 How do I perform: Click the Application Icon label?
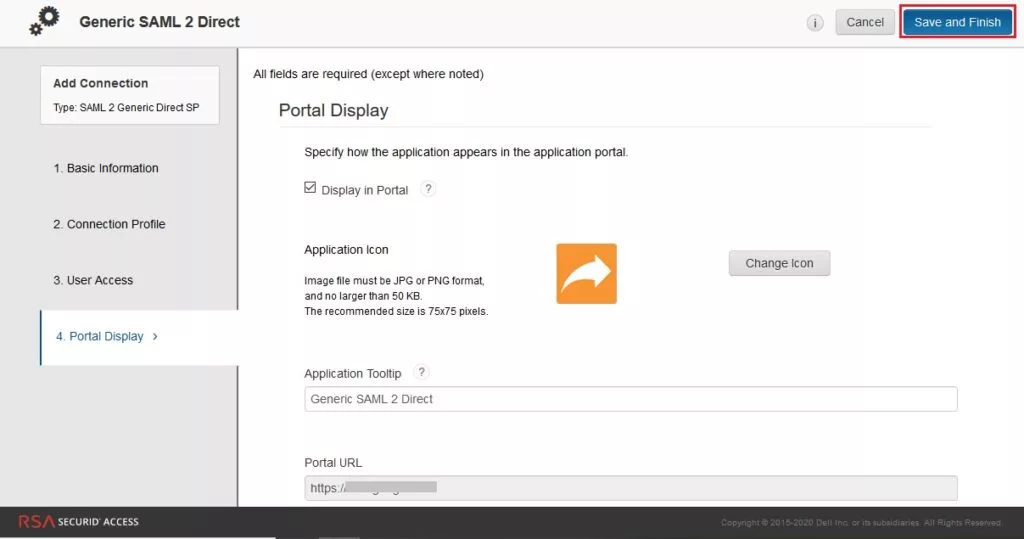click(346, 250)
